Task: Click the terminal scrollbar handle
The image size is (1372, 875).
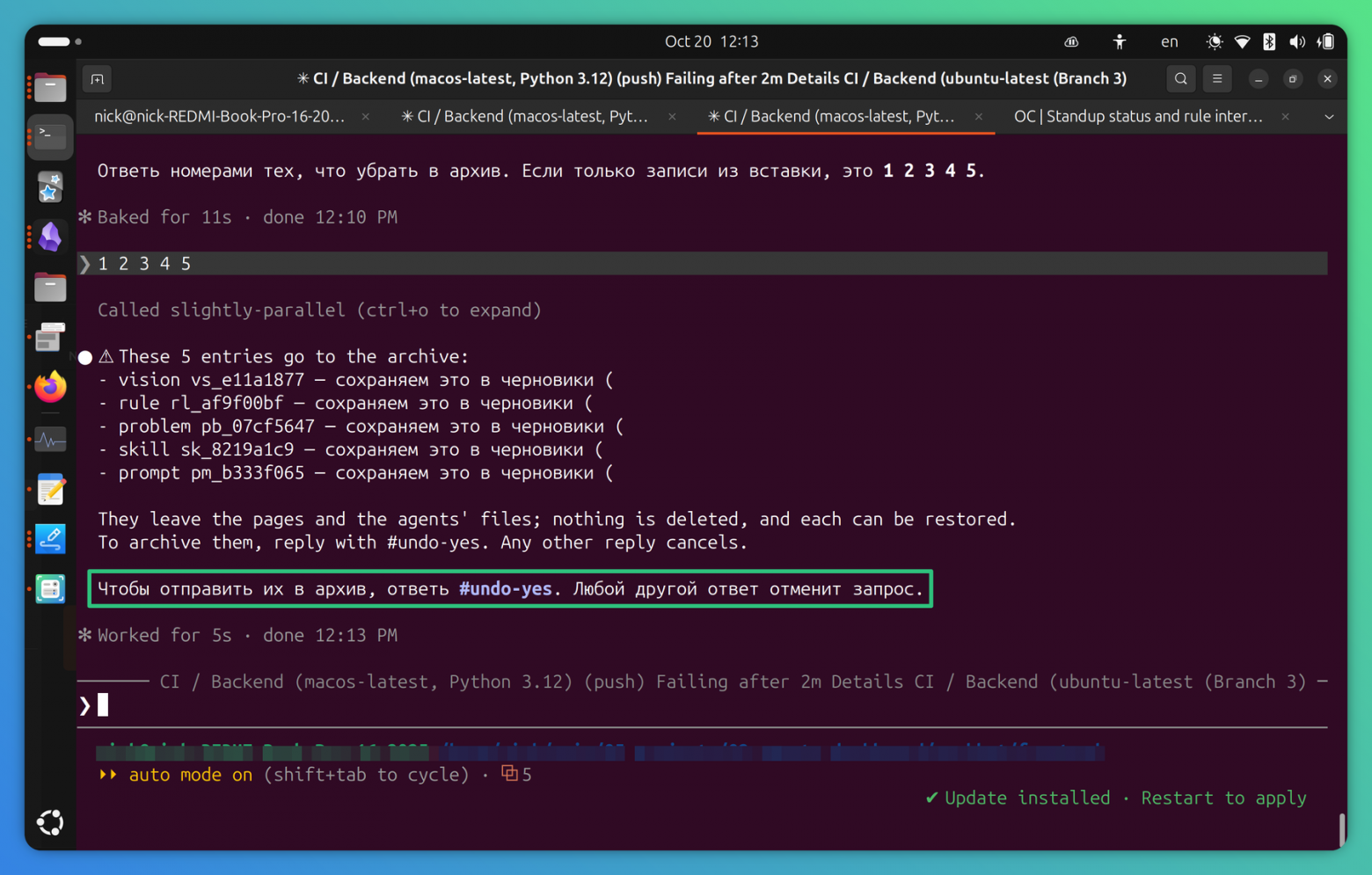Action: (1341, 829)
